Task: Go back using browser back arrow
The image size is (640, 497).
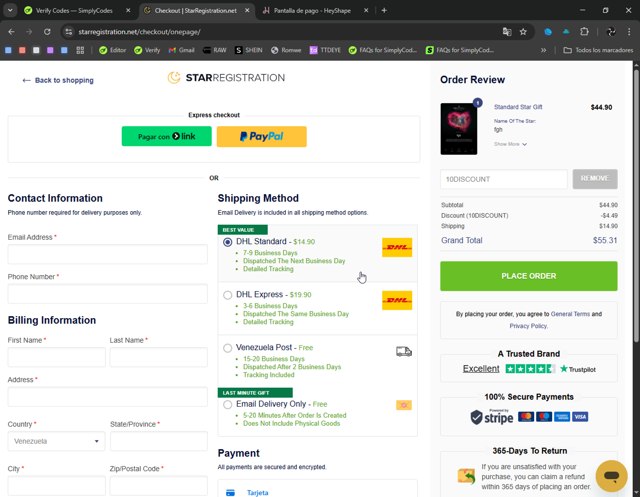Action: [11, 32]
